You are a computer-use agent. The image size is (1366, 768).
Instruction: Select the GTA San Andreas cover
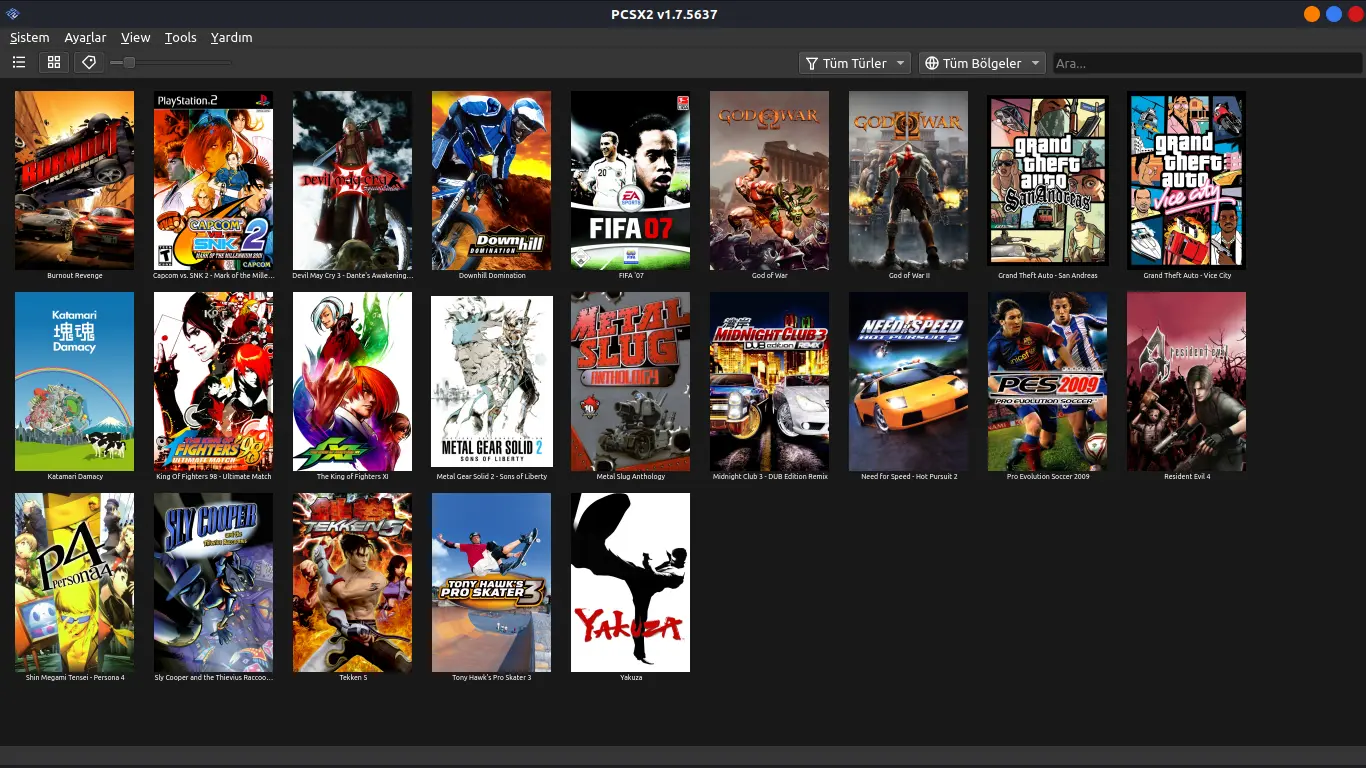pos(1047,180)
